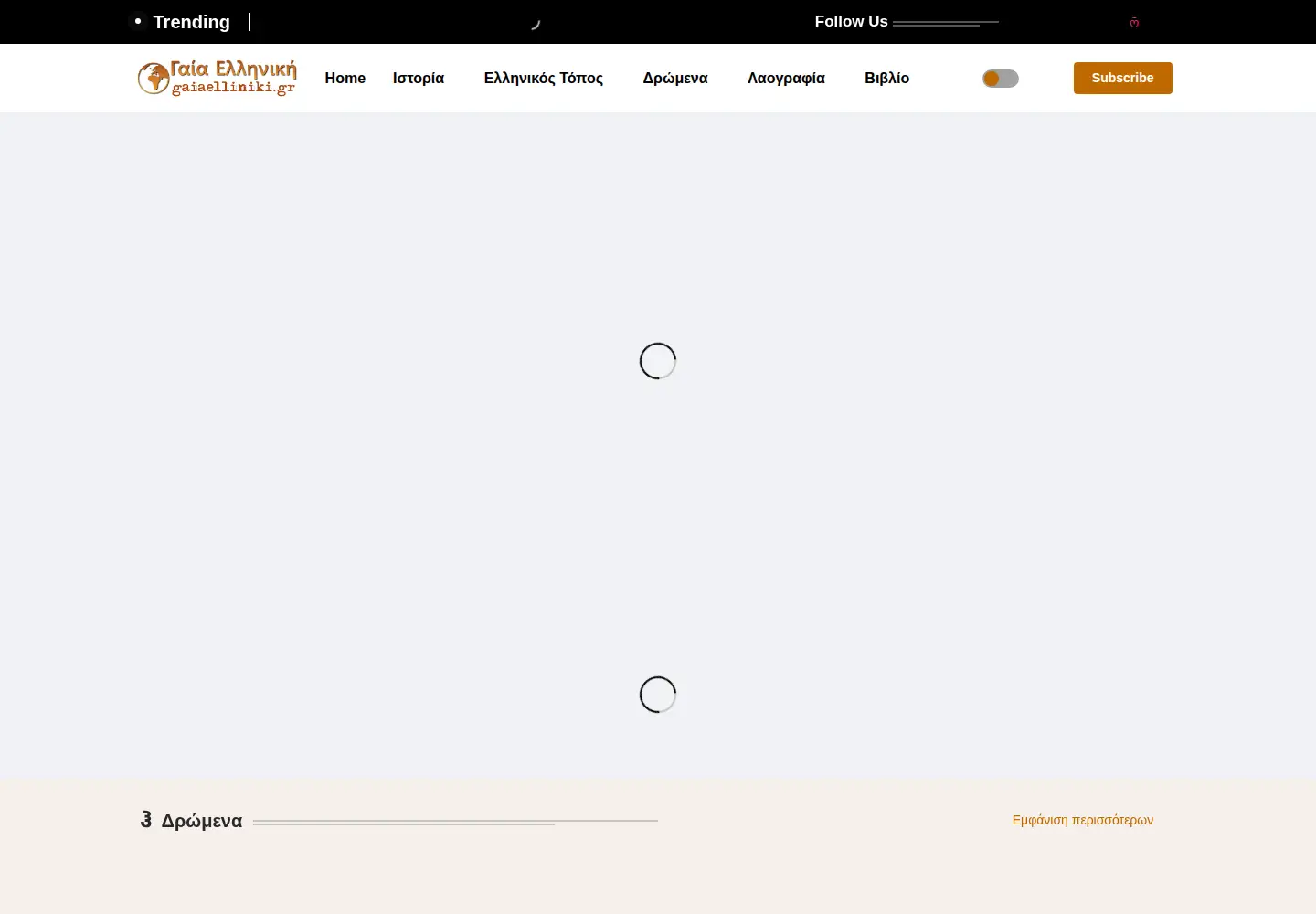Screen dimensions: 1316x914
Task: Navigate to the Βιβλίο page
Action: click(x=887, y=79)
